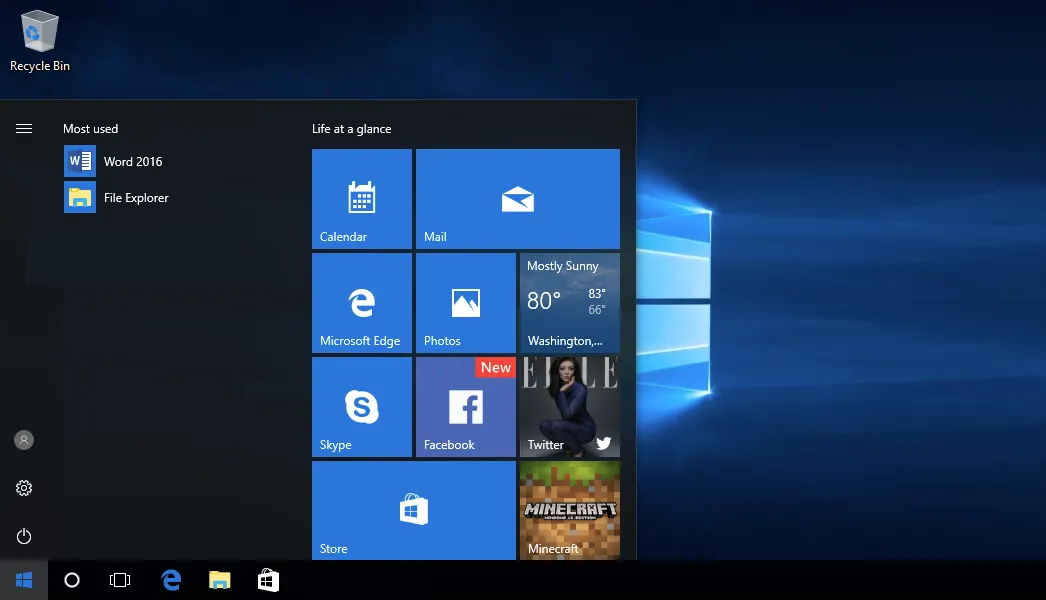
Task: Click the Windows Start button
Action: click(24, 580)
